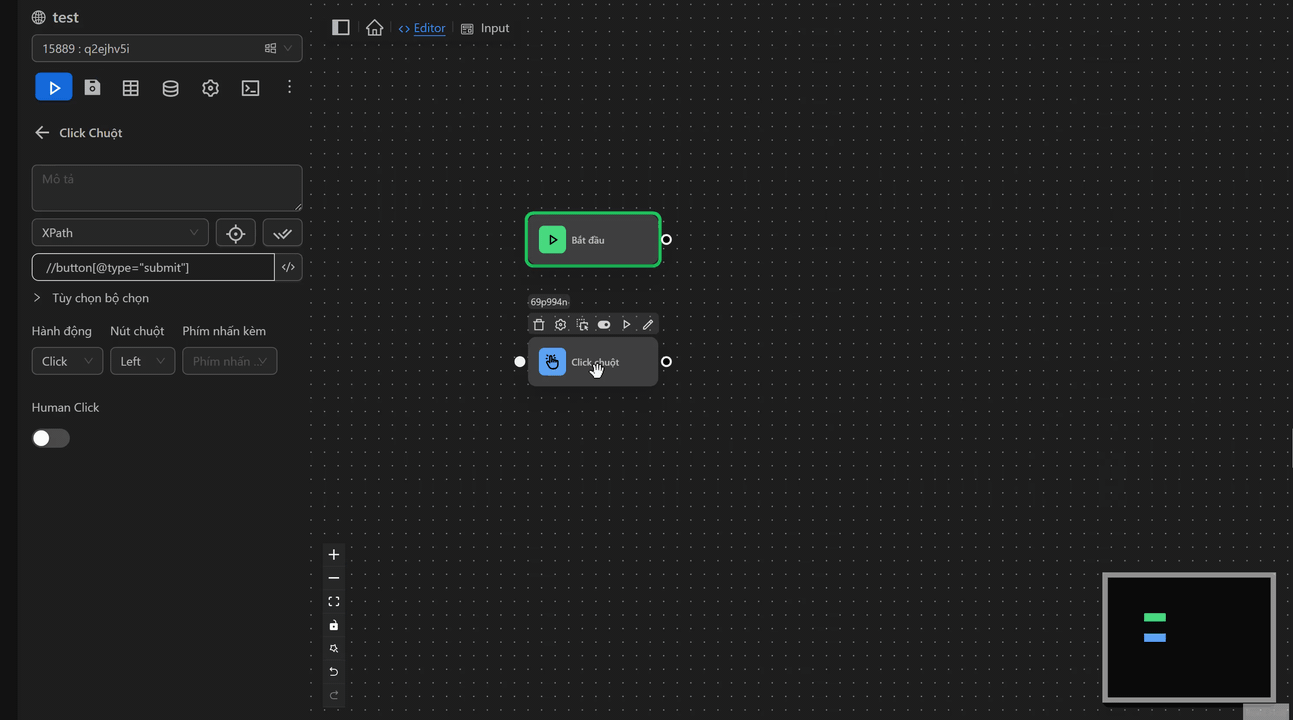Screen dimensions: 1293x720
Task: Toggle the Human Click switch
Action: (x=50, y=438)
